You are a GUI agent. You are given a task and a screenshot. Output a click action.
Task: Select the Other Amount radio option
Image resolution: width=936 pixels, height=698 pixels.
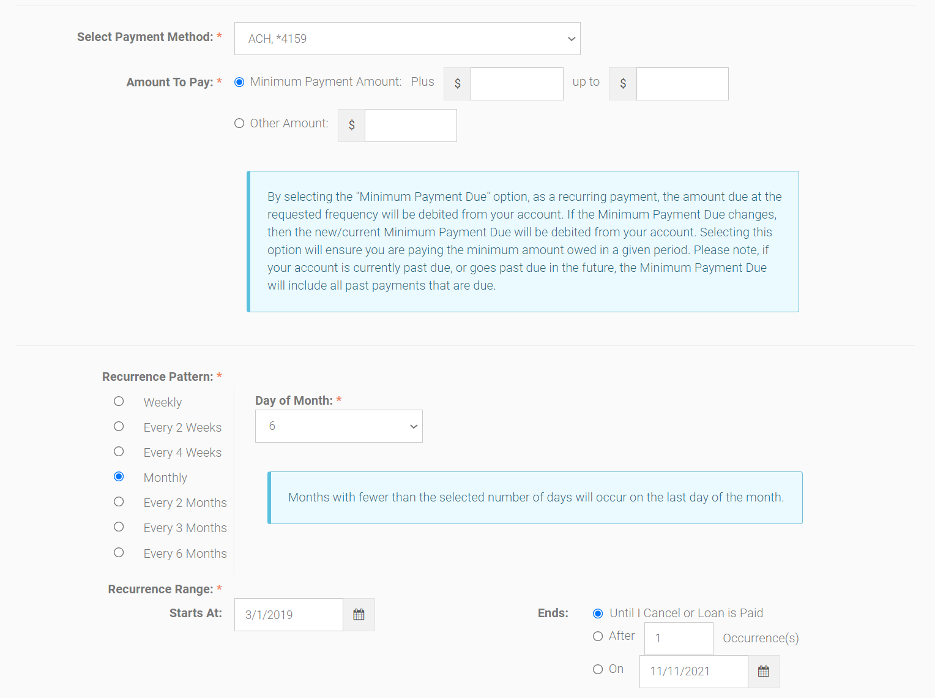tap(239, 124)
